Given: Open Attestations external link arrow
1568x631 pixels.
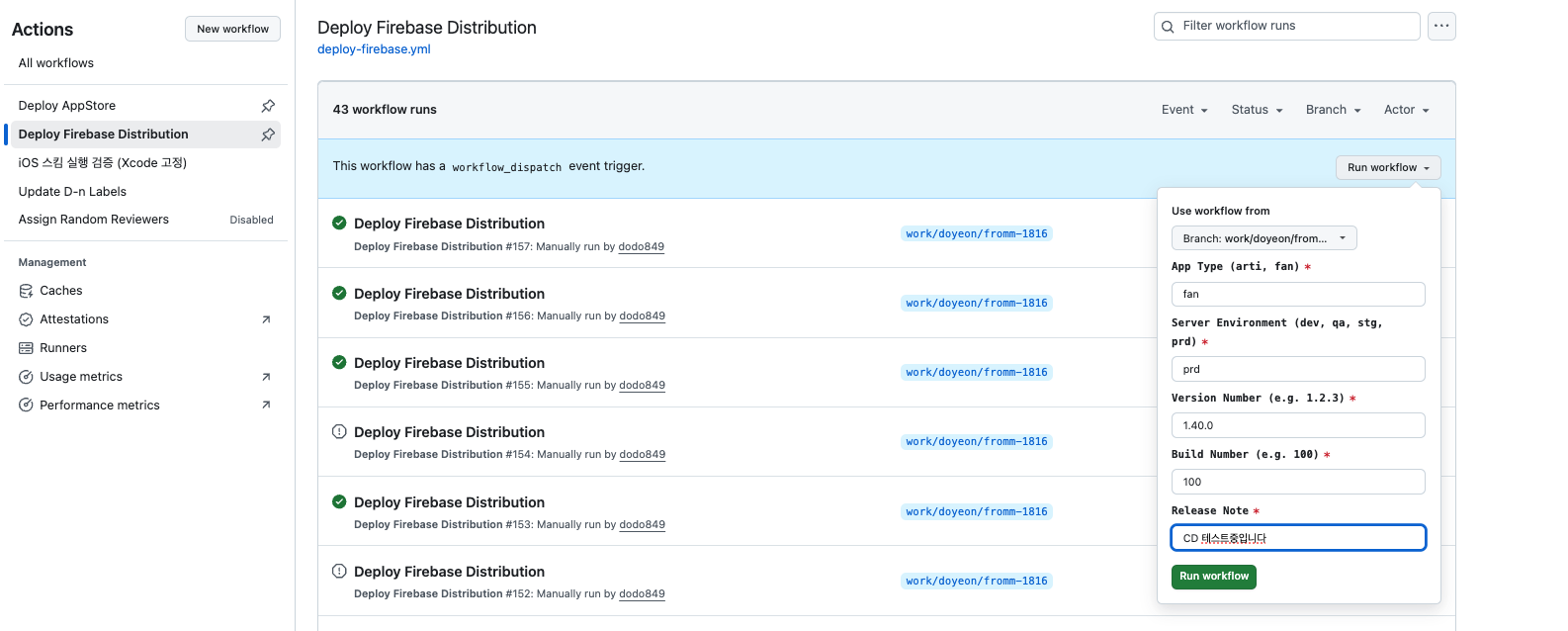Looking at the screenshot, I should (x=266, y=319).
